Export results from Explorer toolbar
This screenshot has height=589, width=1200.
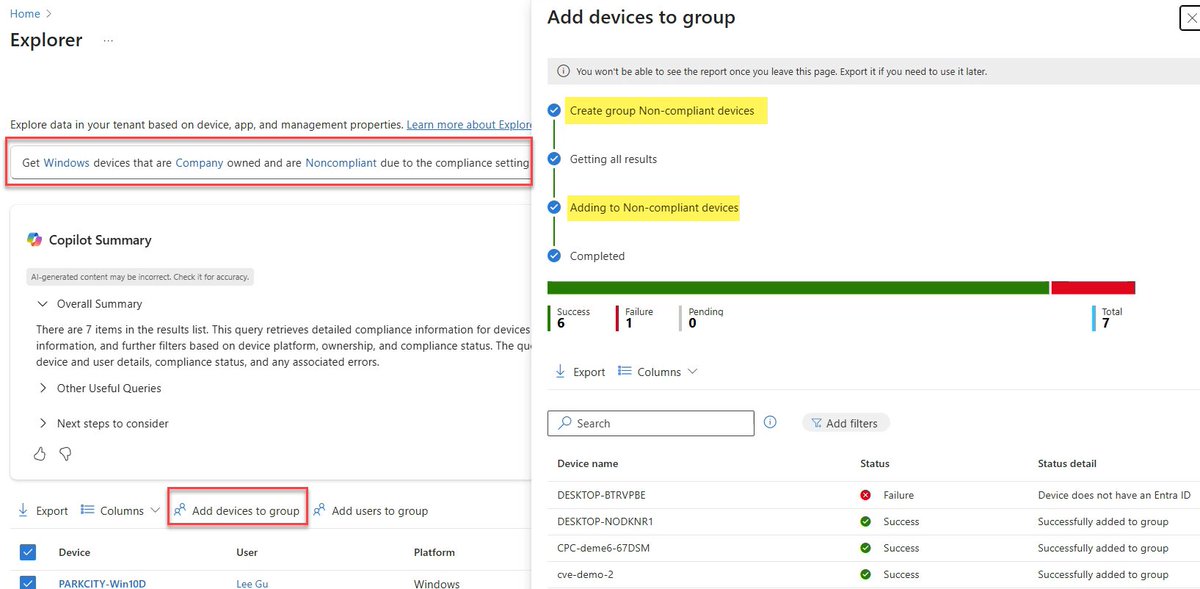[43, 511]
